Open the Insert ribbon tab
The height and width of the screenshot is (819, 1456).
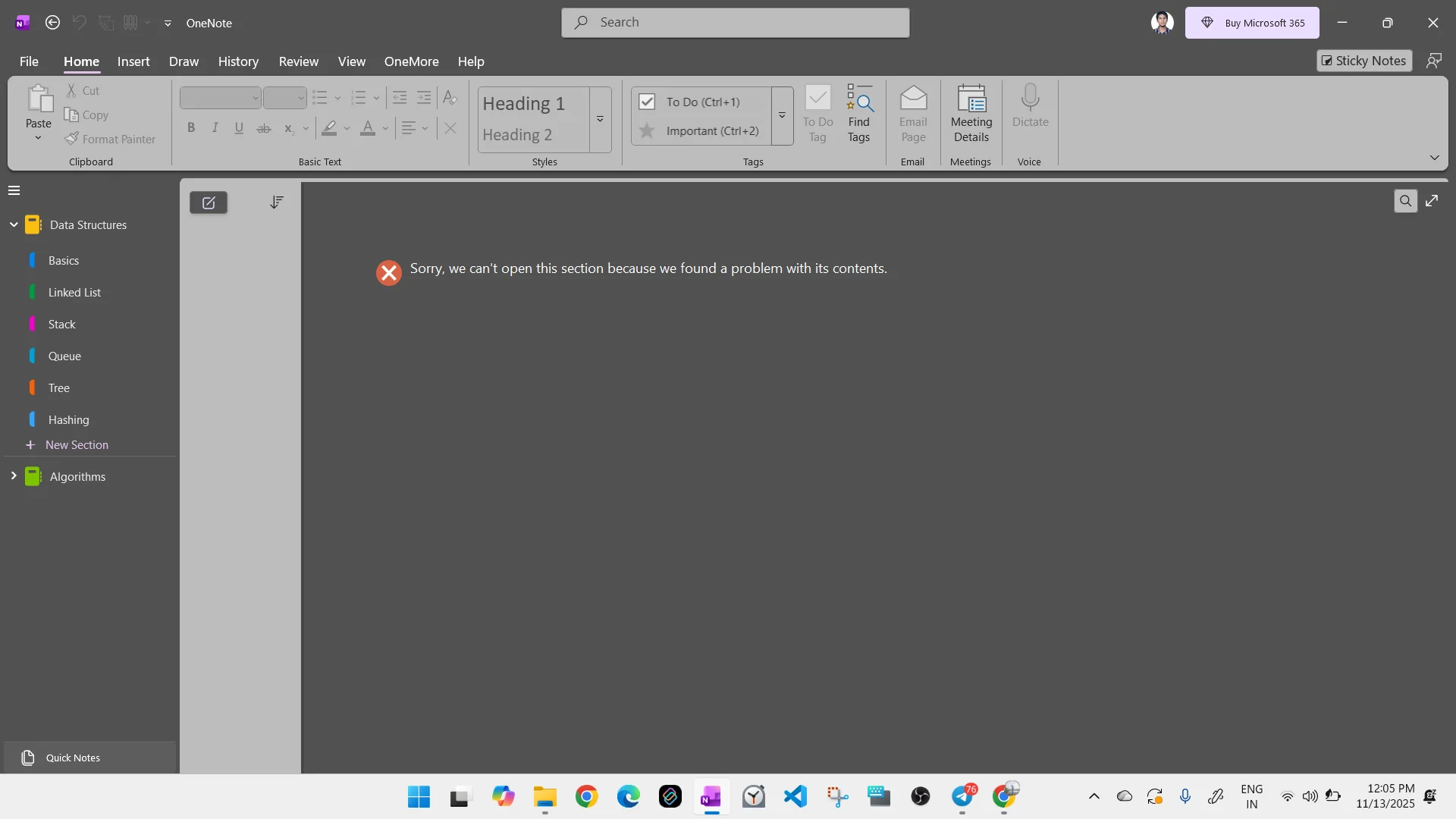click(x=133, y=61)
